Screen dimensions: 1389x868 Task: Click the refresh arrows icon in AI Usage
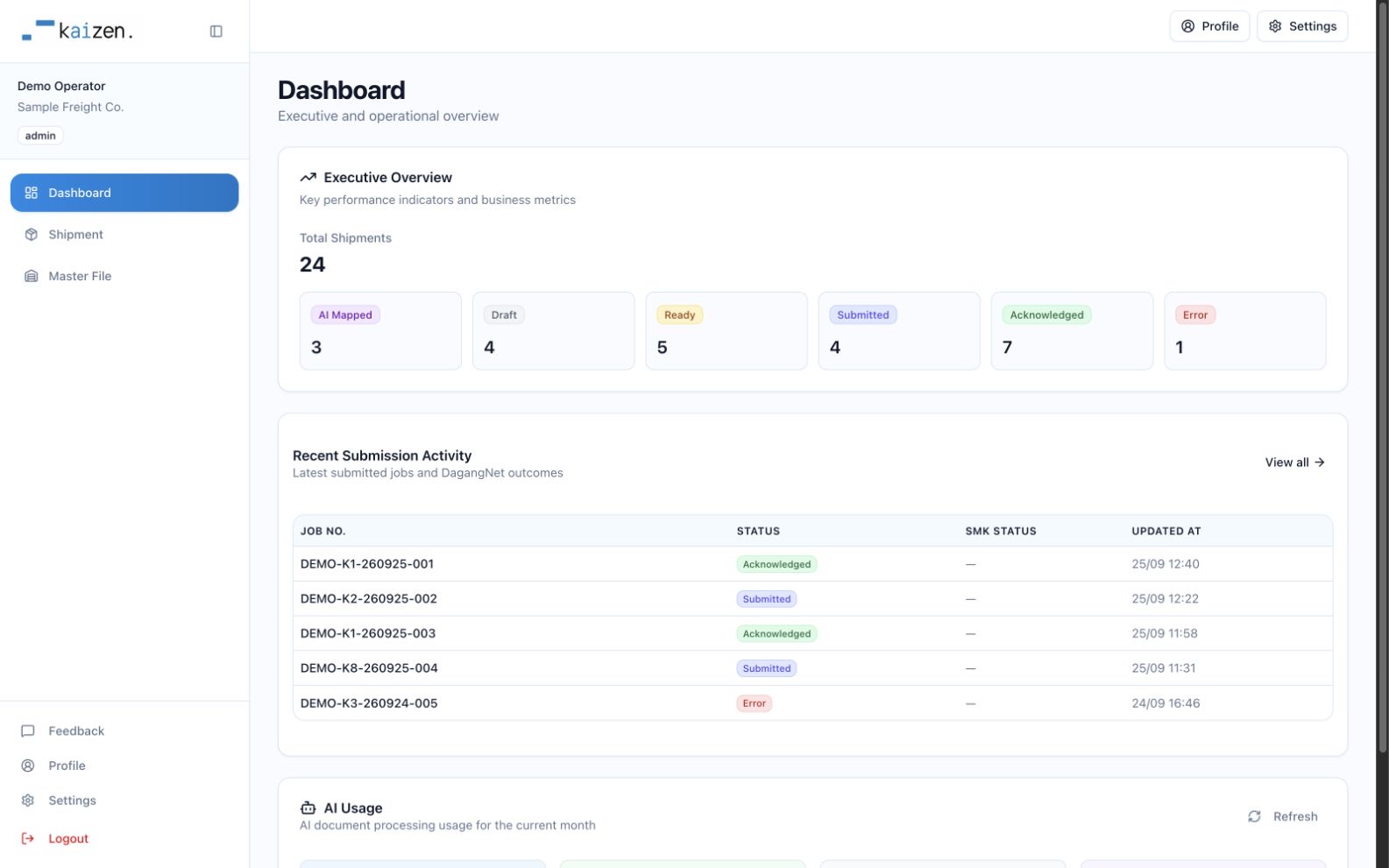pyautogui.click(x=1254, y=816)
